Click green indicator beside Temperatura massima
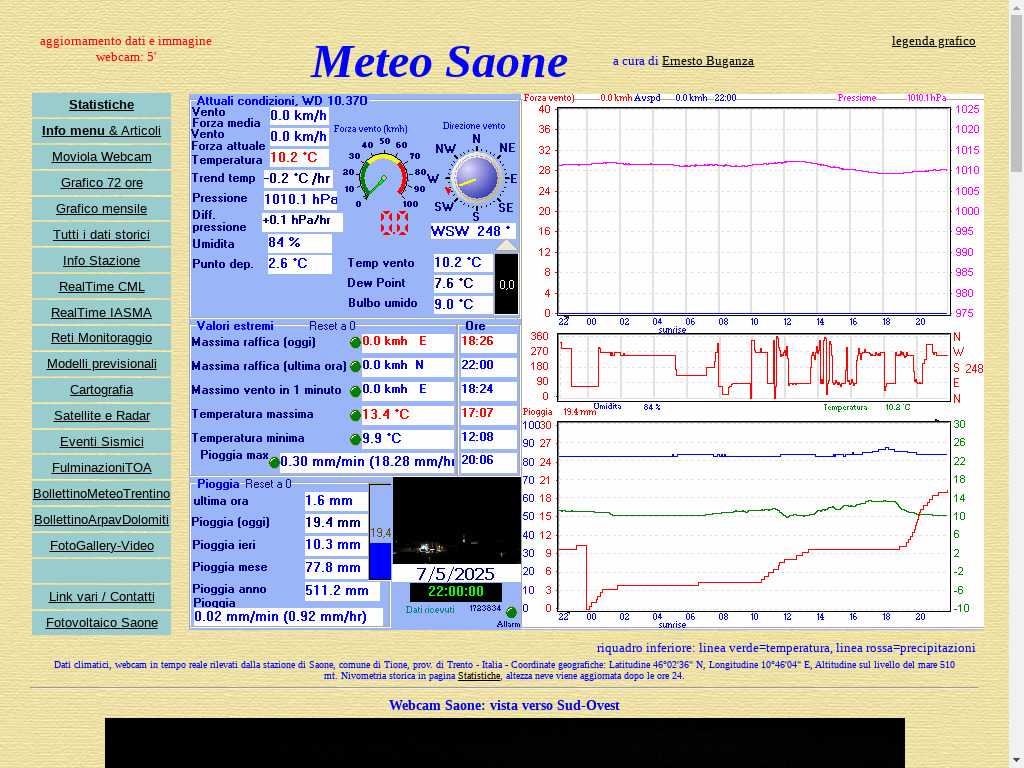Viewport: 1024px width, 768px height. (355, 415)
